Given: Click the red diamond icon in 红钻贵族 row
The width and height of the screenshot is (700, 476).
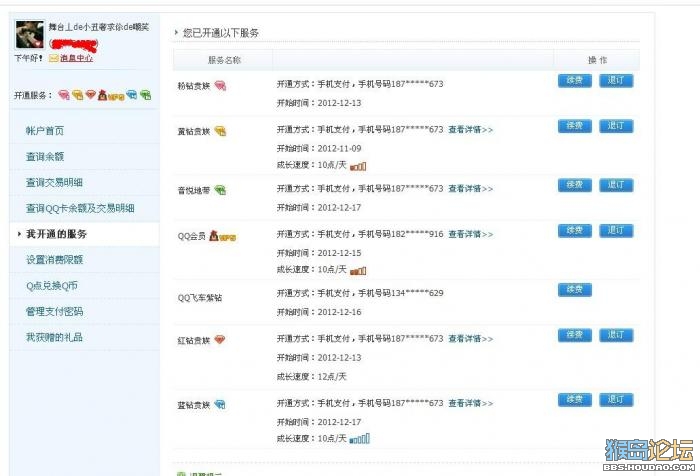Looking at the screenshot, I should (220, 340).
